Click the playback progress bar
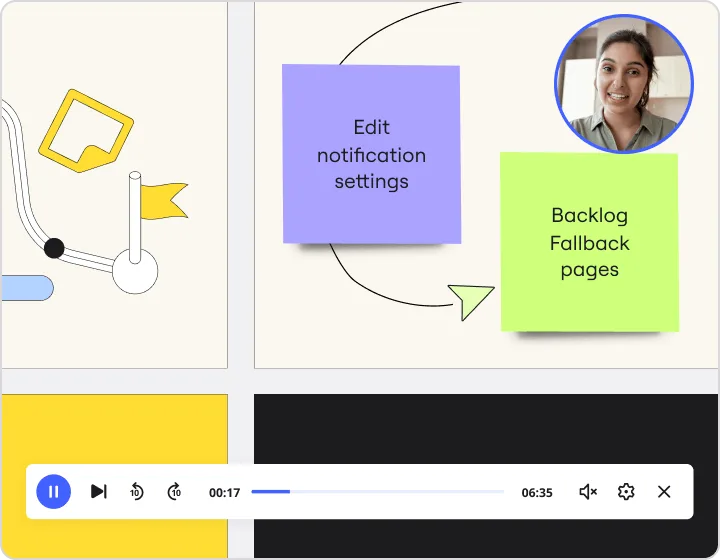This screenshot has width=720, height=560. (377, 492)
